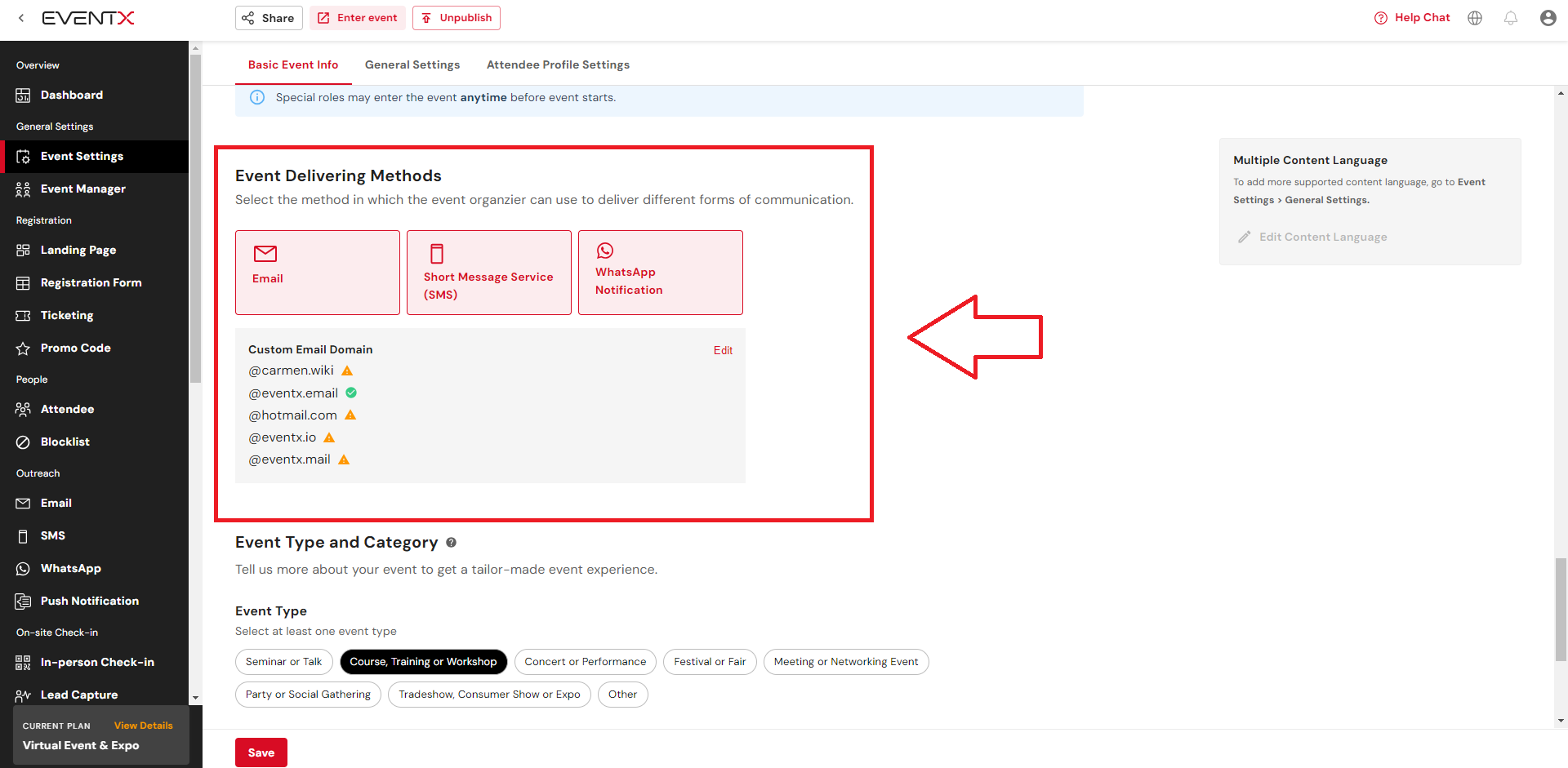Click the Save button
Screen dimensions: 1568x768
point(261,752)
